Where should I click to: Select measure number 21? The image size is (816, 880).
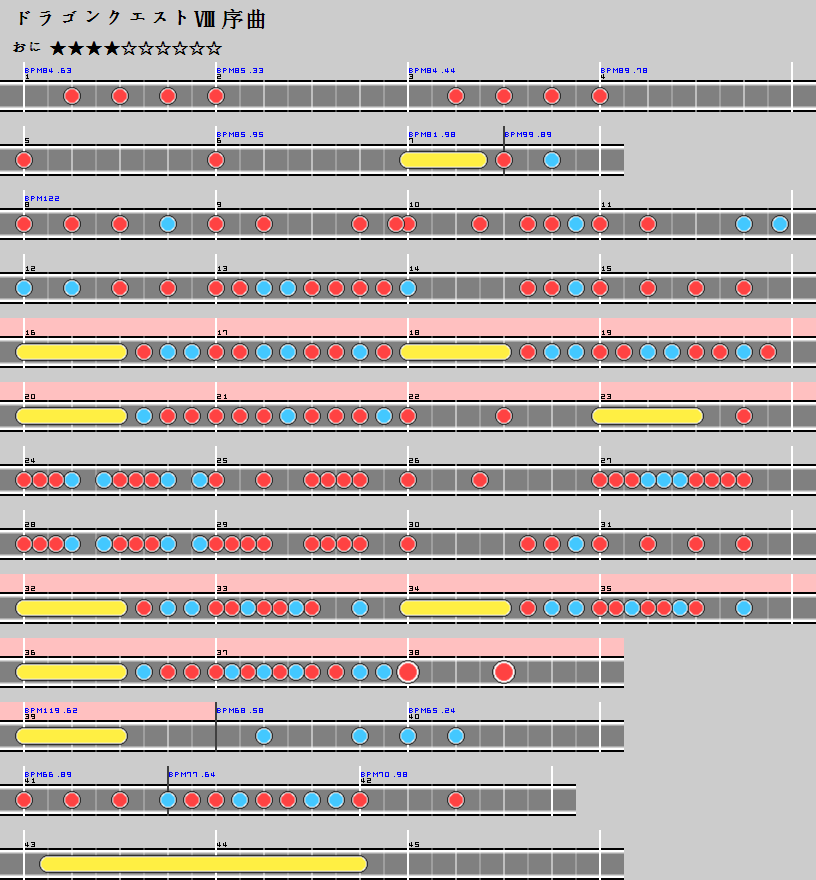tap(222, 397)
